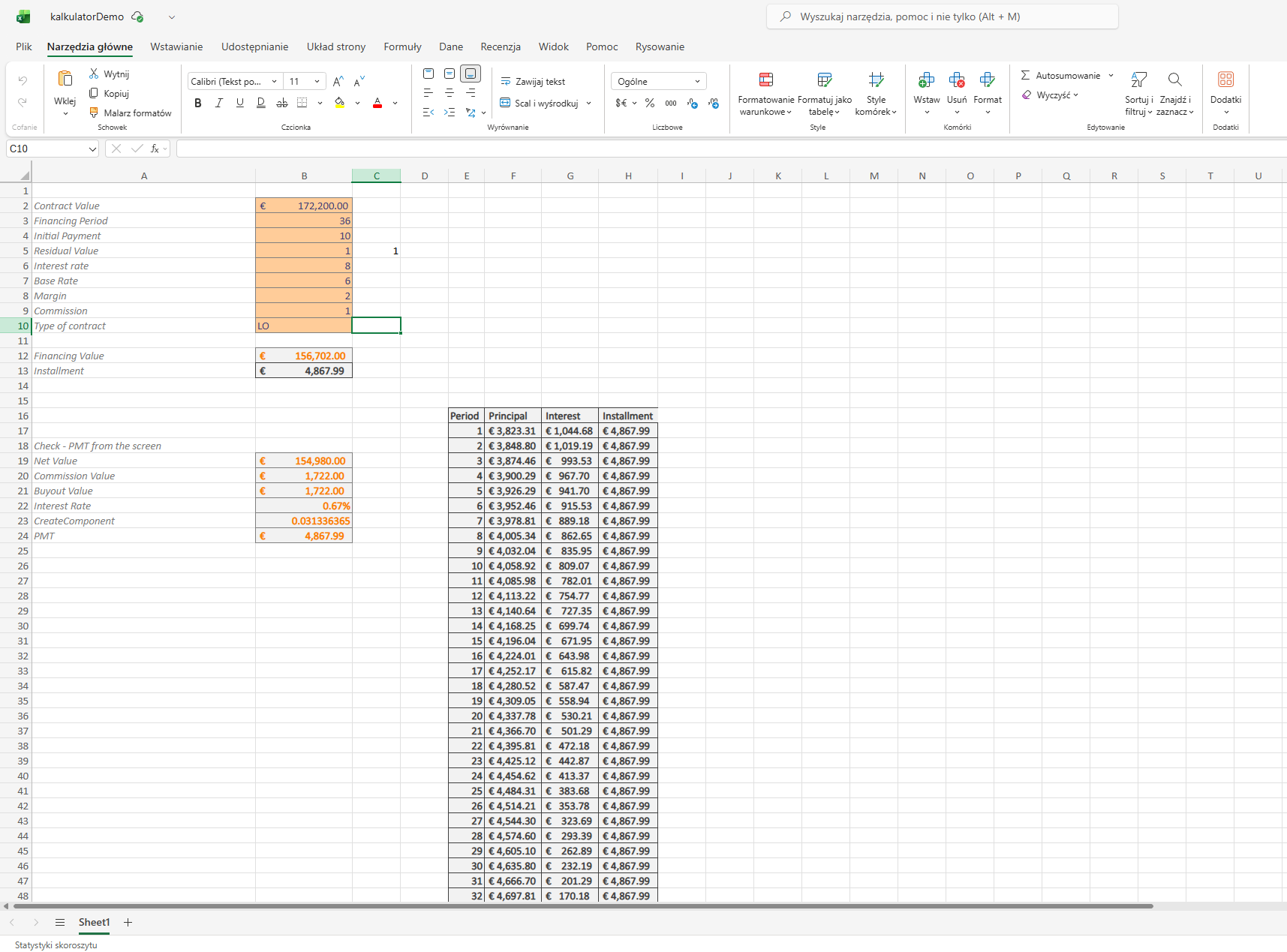The height and width of the screenshot is (952, 1287).
Task: Open the Ogólne number format dropdown
Action: [x=657, y=80]
